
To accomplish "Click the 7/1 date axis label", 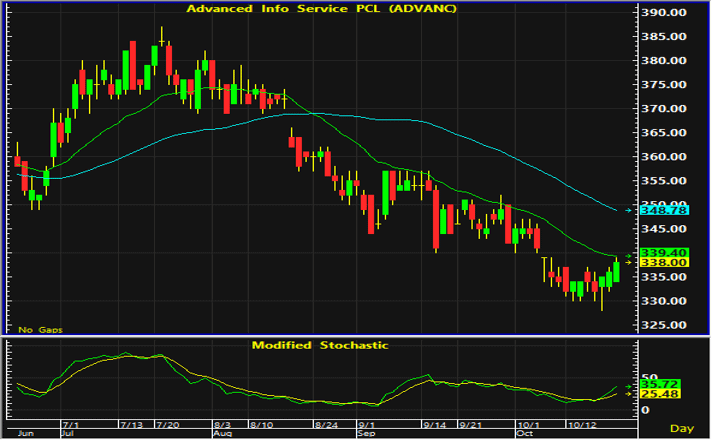I will [x=71, y=425].
